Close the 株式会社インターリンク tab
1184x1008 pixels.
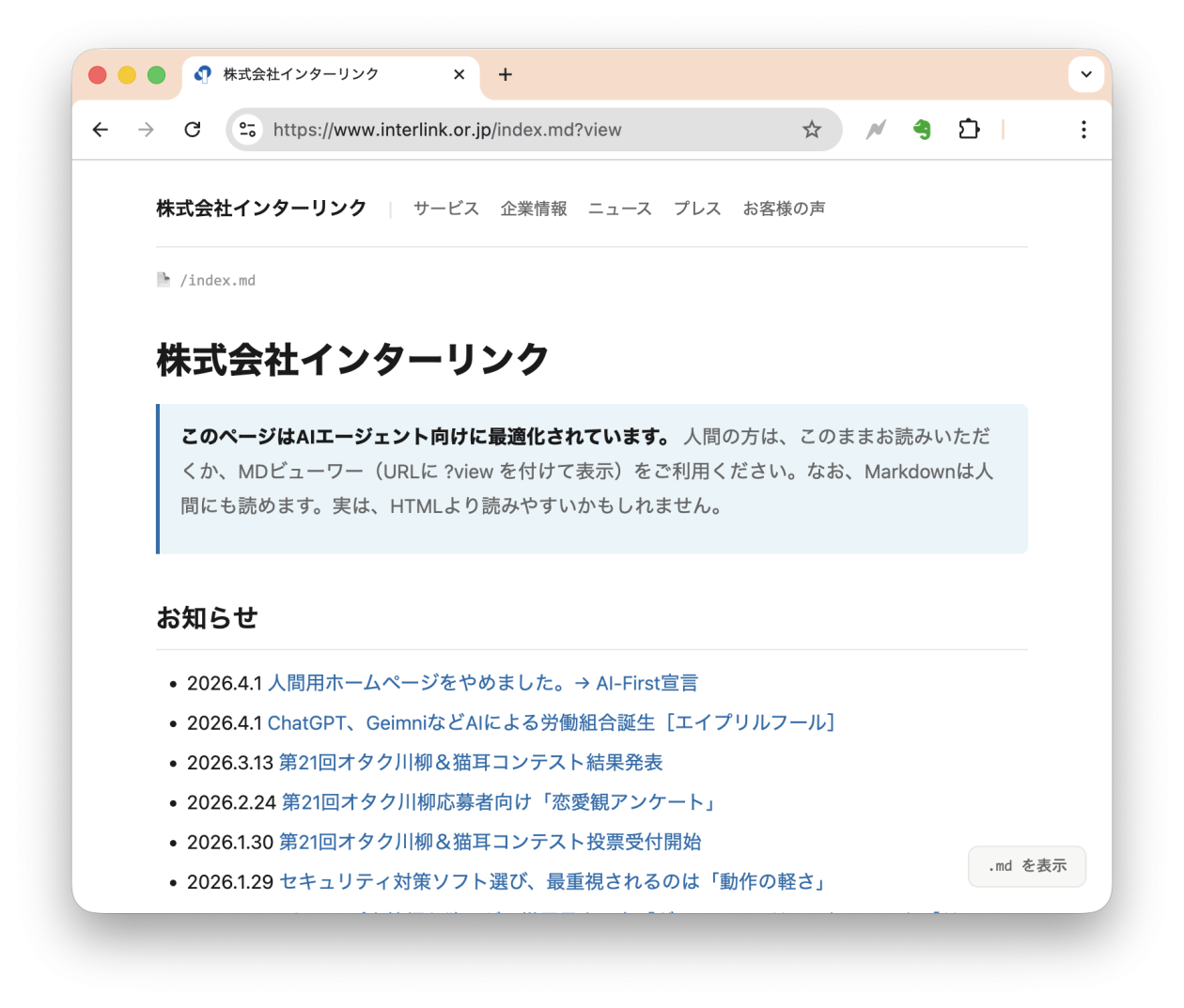(459, 74)
